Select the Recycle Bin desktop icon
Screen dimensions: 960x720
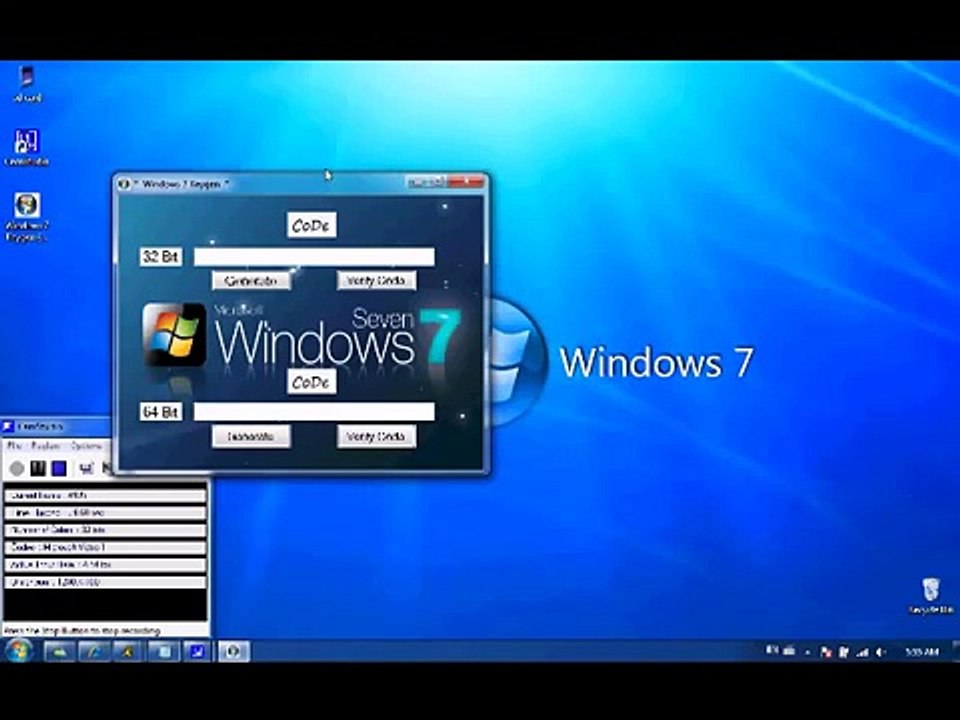pos(931,596)
